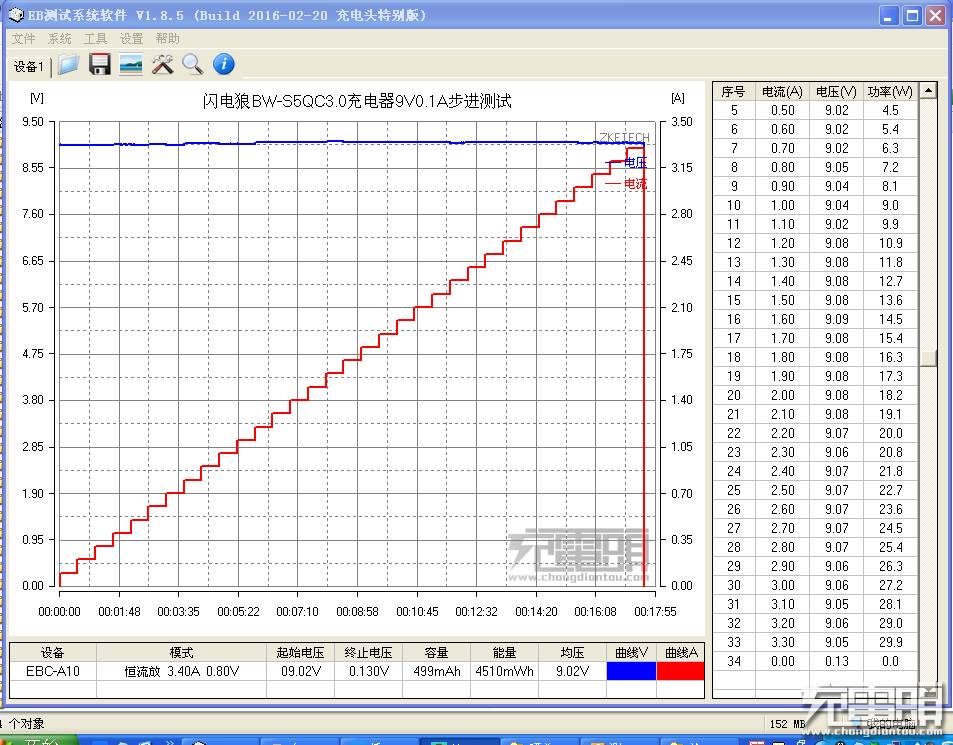Click the application icon in title bar
Viewport: 953px width, 745px height.
point(16,15)
